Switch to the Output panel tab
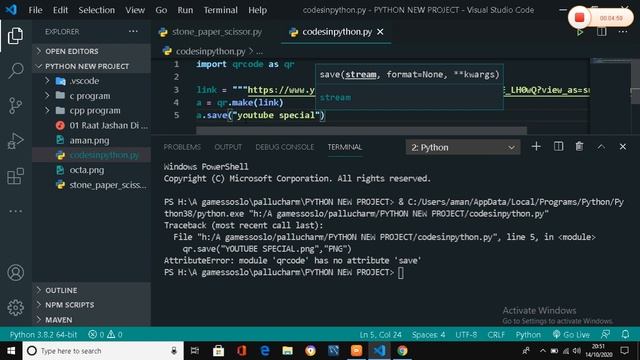 228,147
